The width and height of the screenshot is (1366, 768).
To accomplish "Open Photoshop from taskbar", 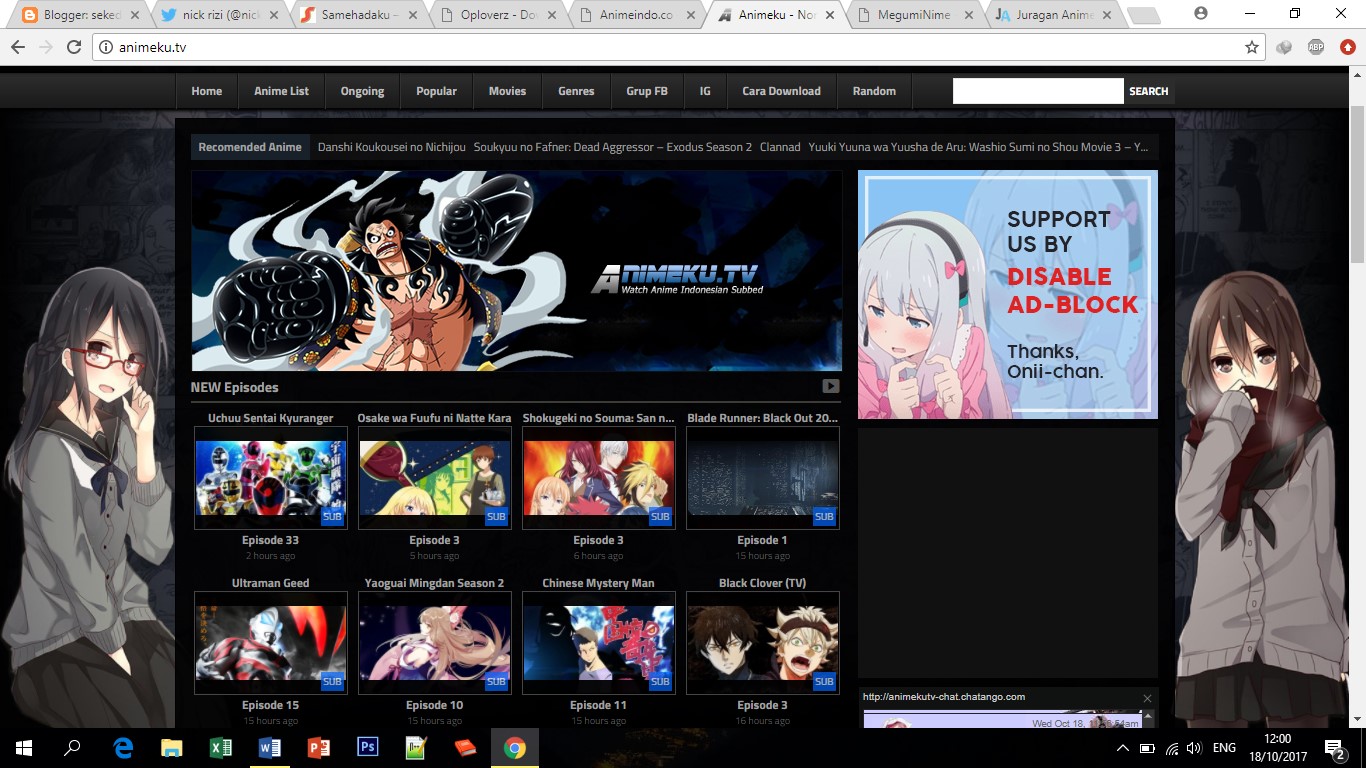I will pyautogui.click(x=368, y=748).
